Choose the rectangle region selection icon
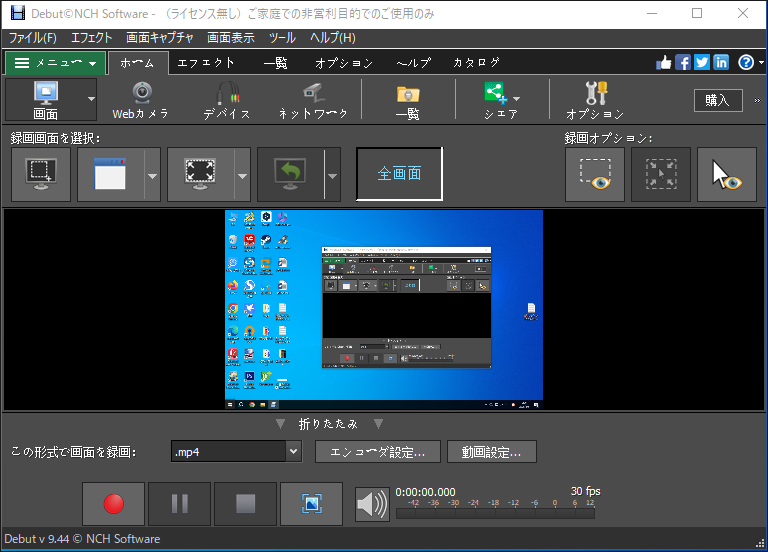 (41, 174)
